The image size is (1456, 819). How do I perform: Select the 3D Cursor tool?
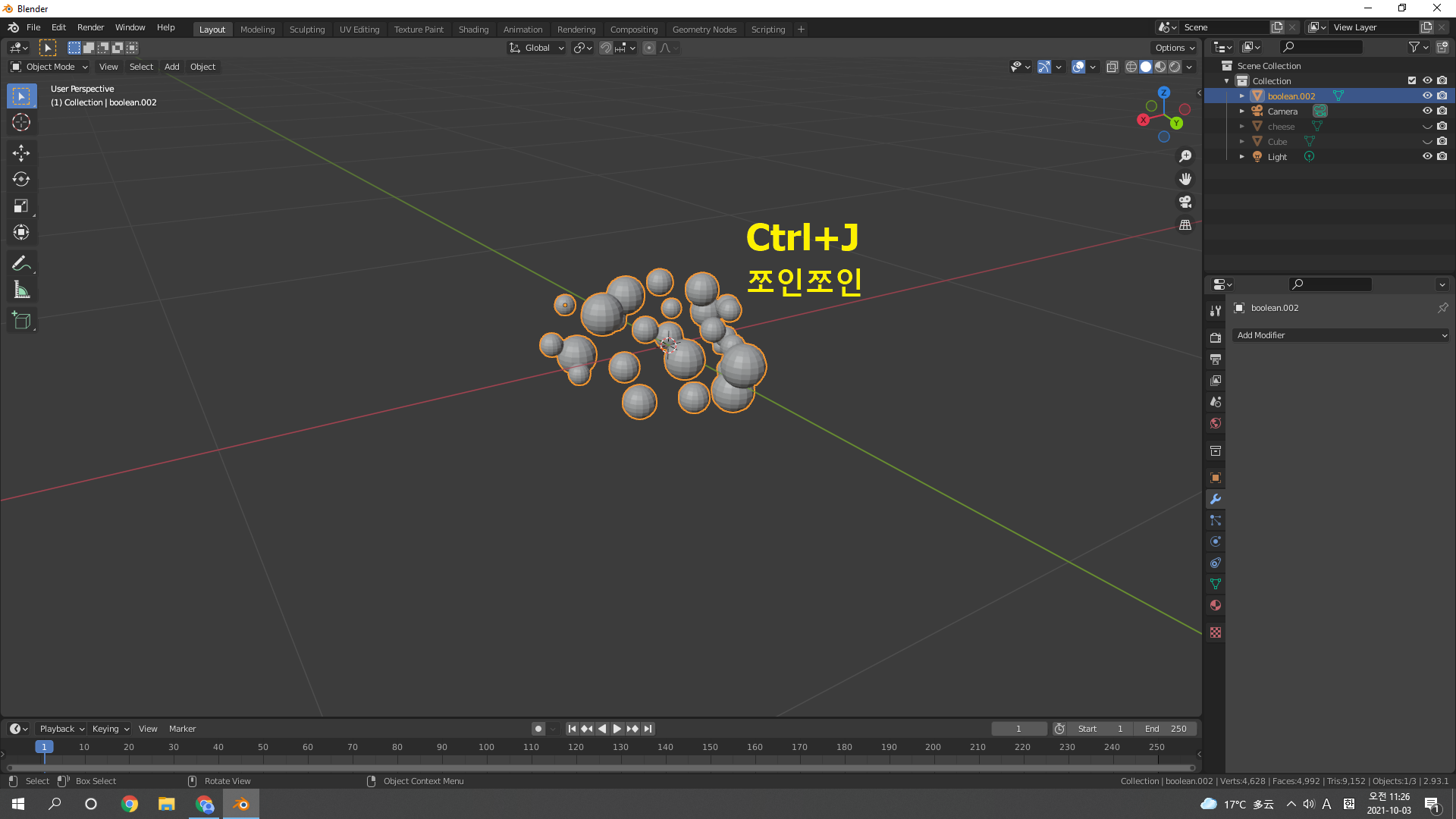21,122
